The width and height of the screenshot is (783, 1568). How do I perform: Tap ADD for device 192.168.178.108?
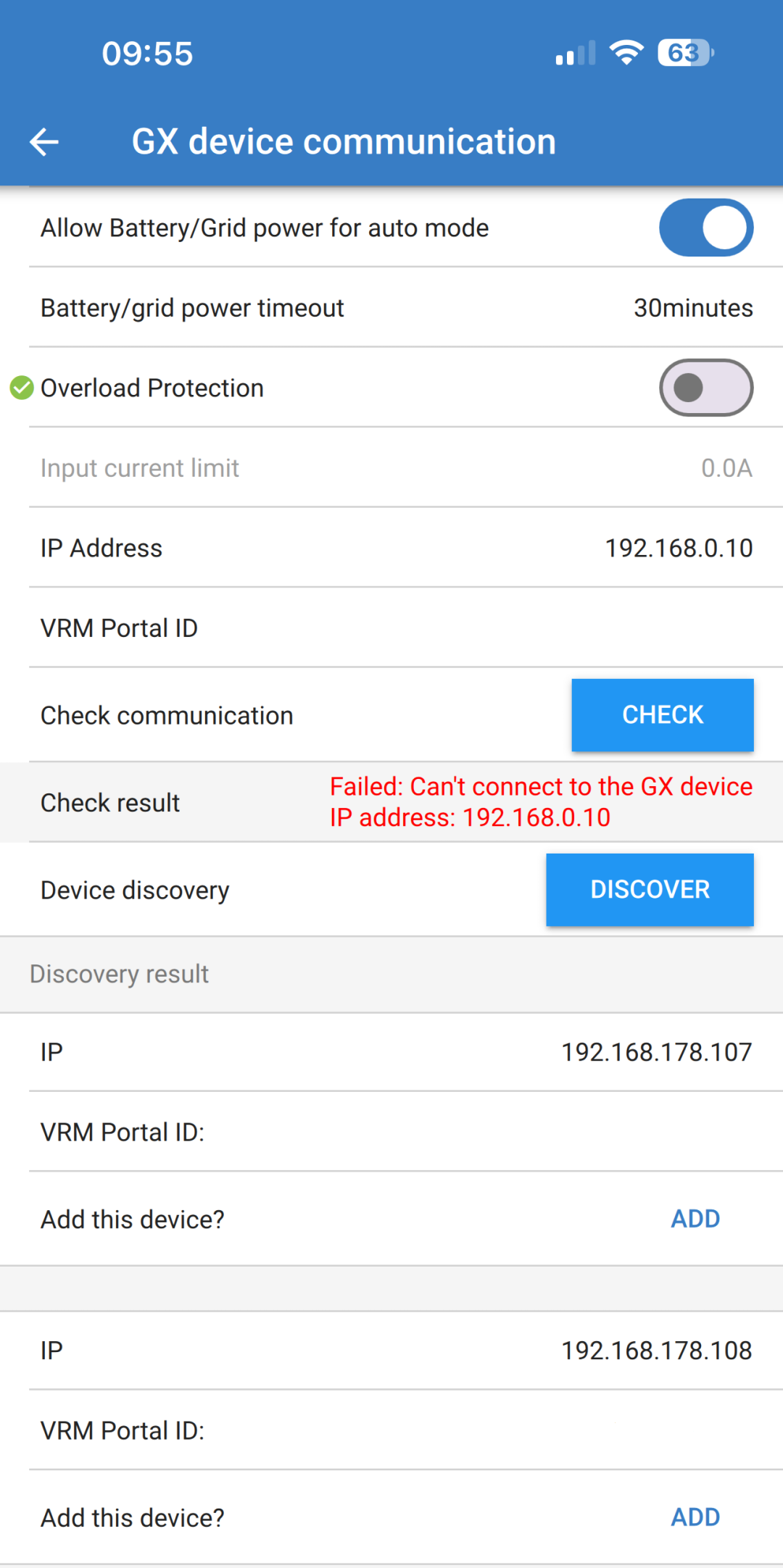point(694,1517)
